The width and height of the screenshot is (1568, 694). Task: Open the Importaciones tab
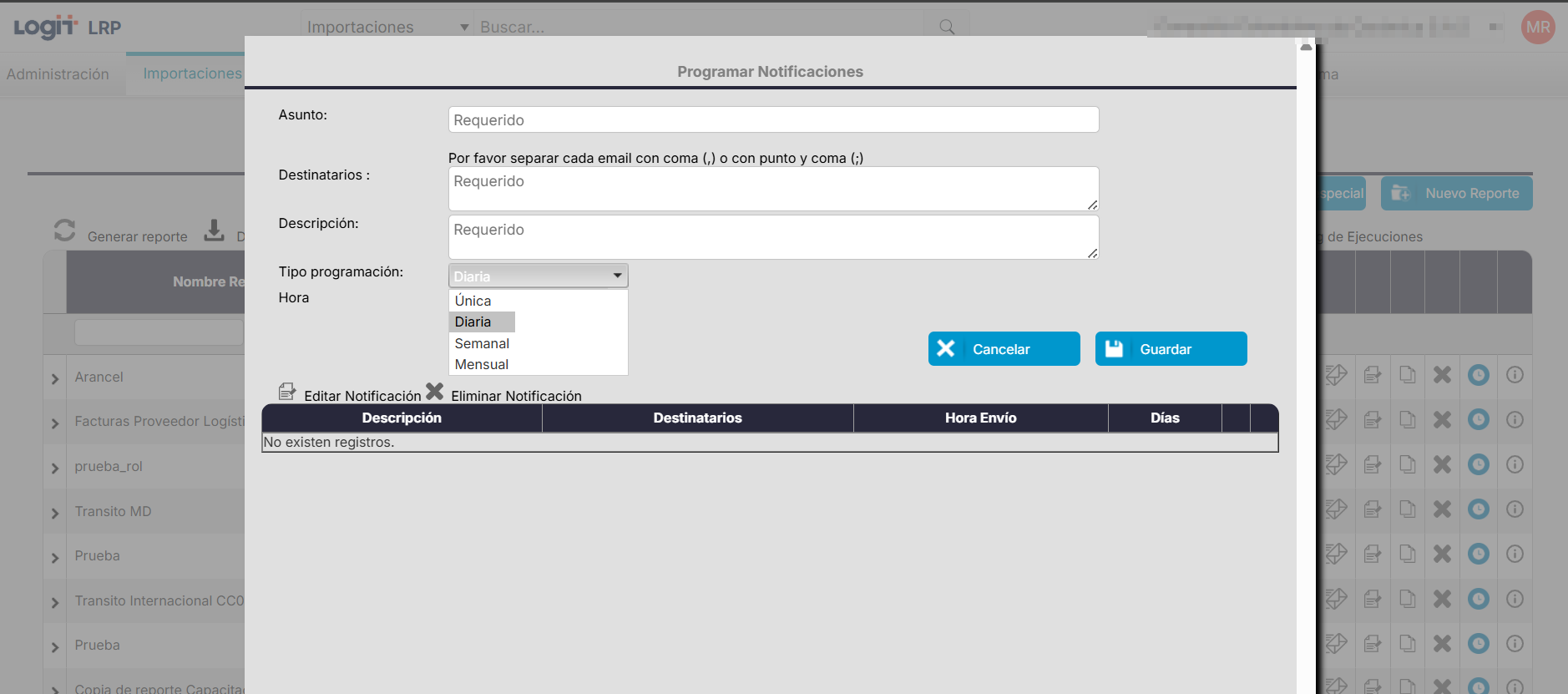click(x=192, y=73)
